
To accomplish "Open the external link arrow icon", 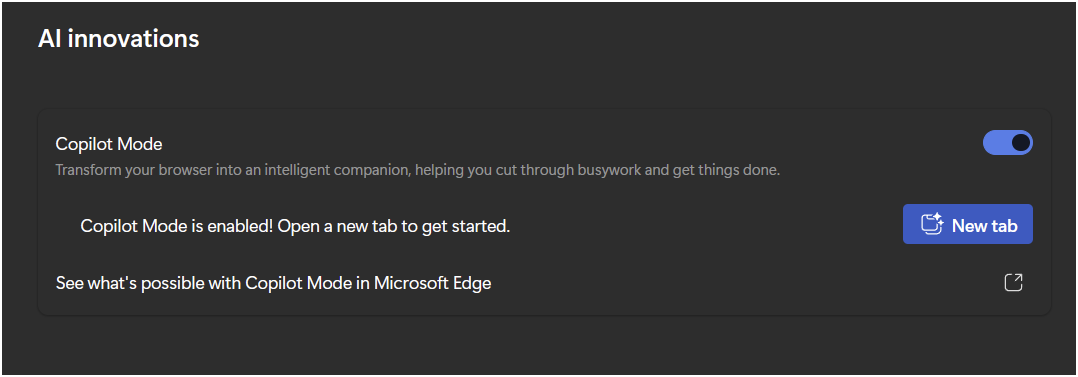I will [1013, 282].
